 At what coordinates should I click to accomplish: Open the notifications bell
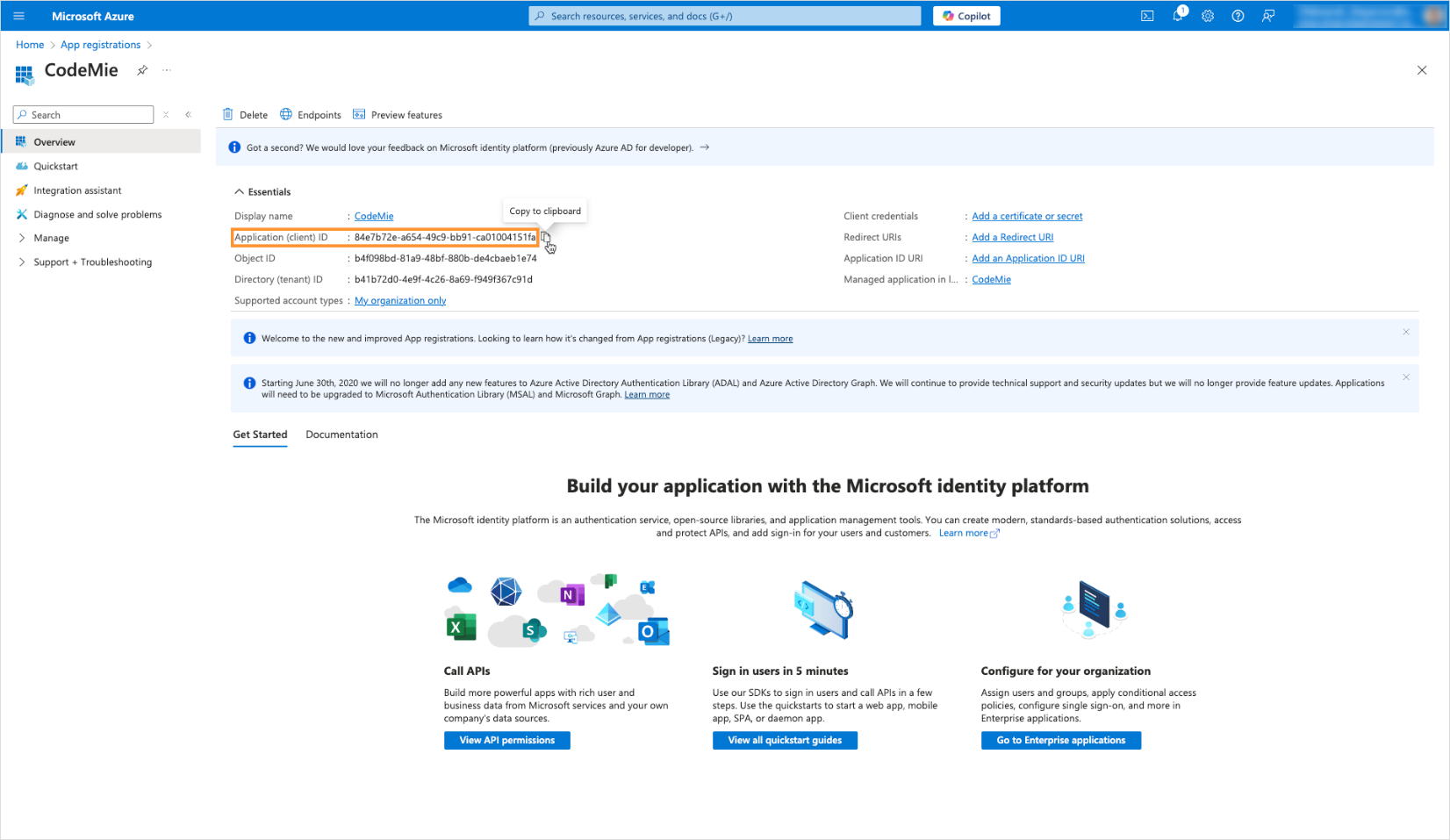(1177, 16)
